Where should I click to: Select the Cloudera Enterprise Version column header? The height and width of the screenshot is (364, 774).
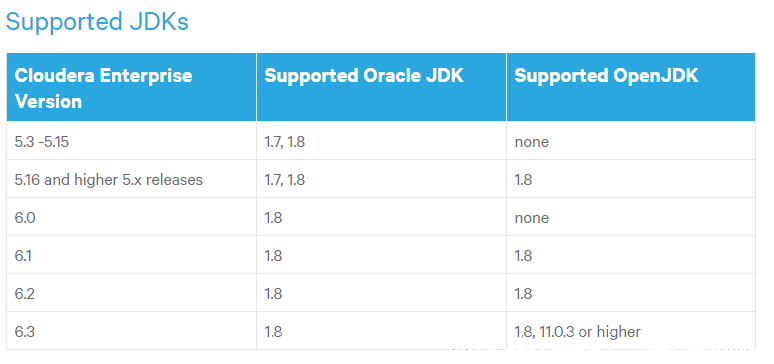pyautogui.click(x=131, y=87)
